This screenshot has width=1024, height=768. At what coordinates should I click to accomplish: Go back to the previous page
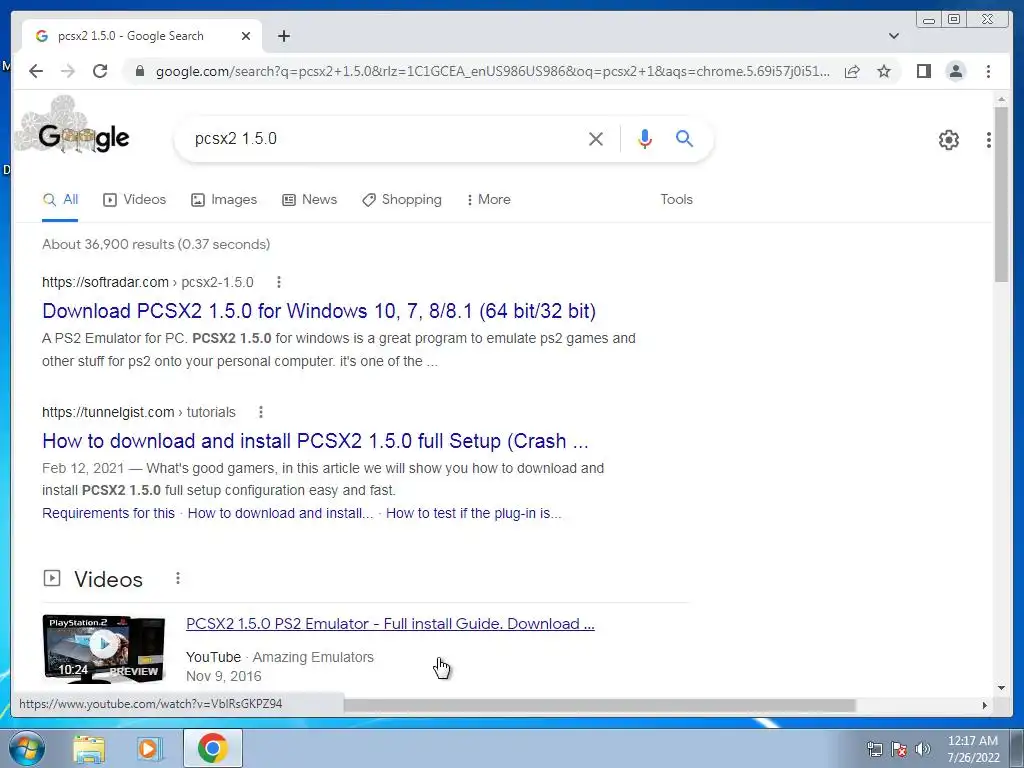pos(36,71)
